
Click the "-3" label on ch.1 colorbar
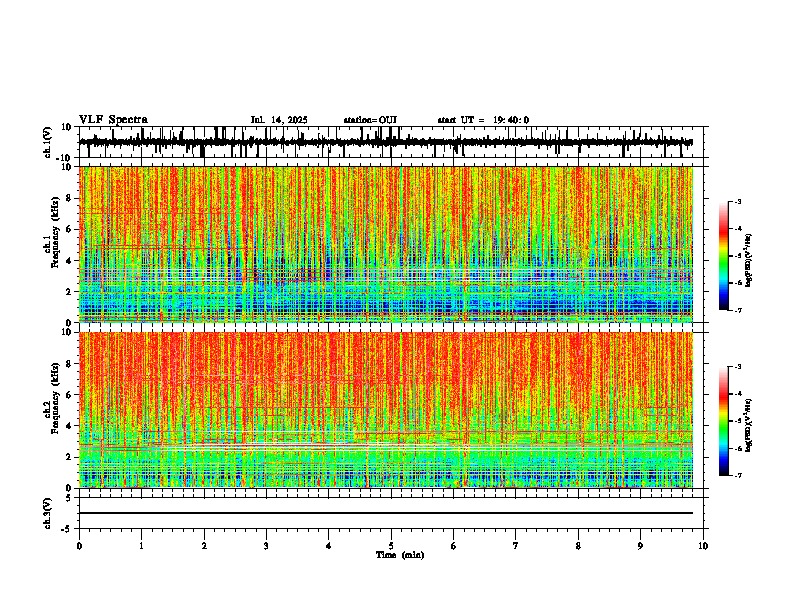[738, 201]
